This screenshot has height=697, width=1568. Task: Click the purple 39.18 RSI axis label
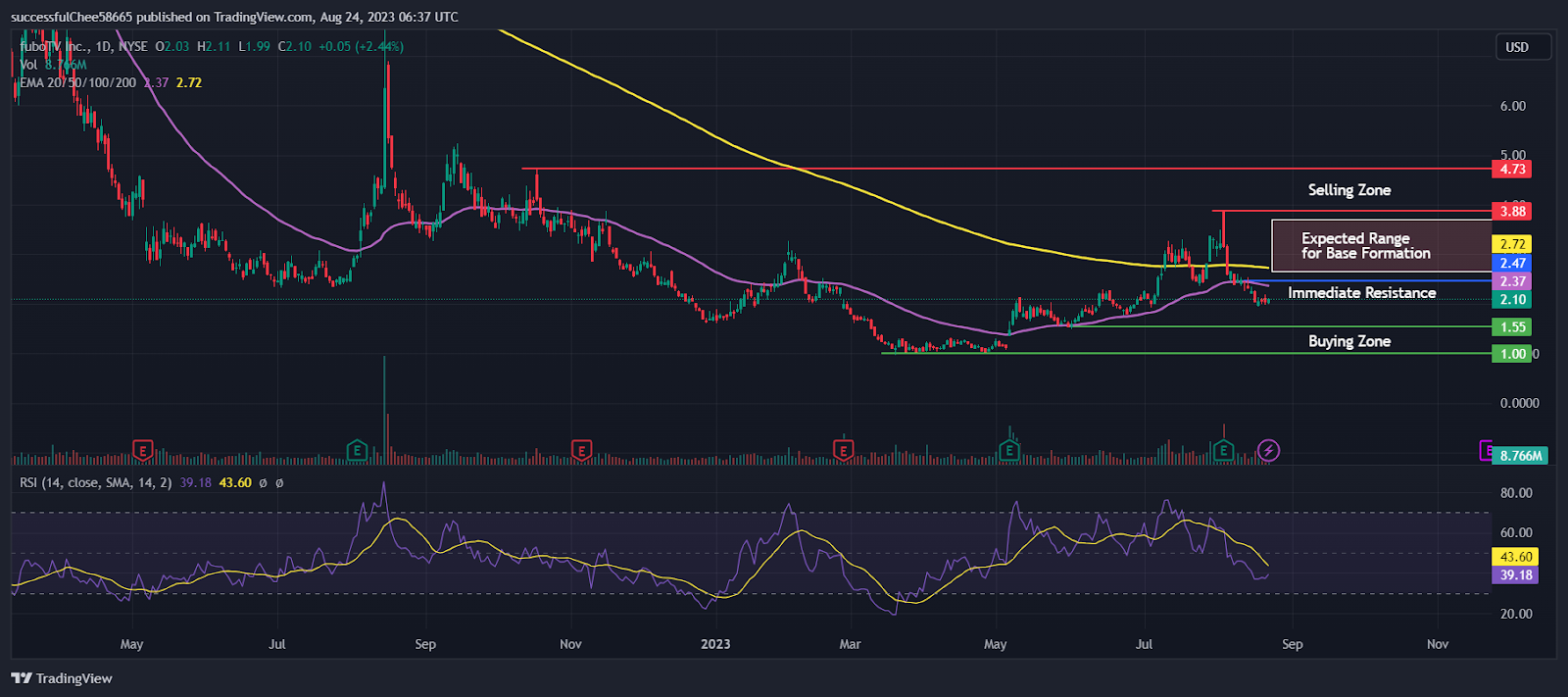tap(1515, 575)
